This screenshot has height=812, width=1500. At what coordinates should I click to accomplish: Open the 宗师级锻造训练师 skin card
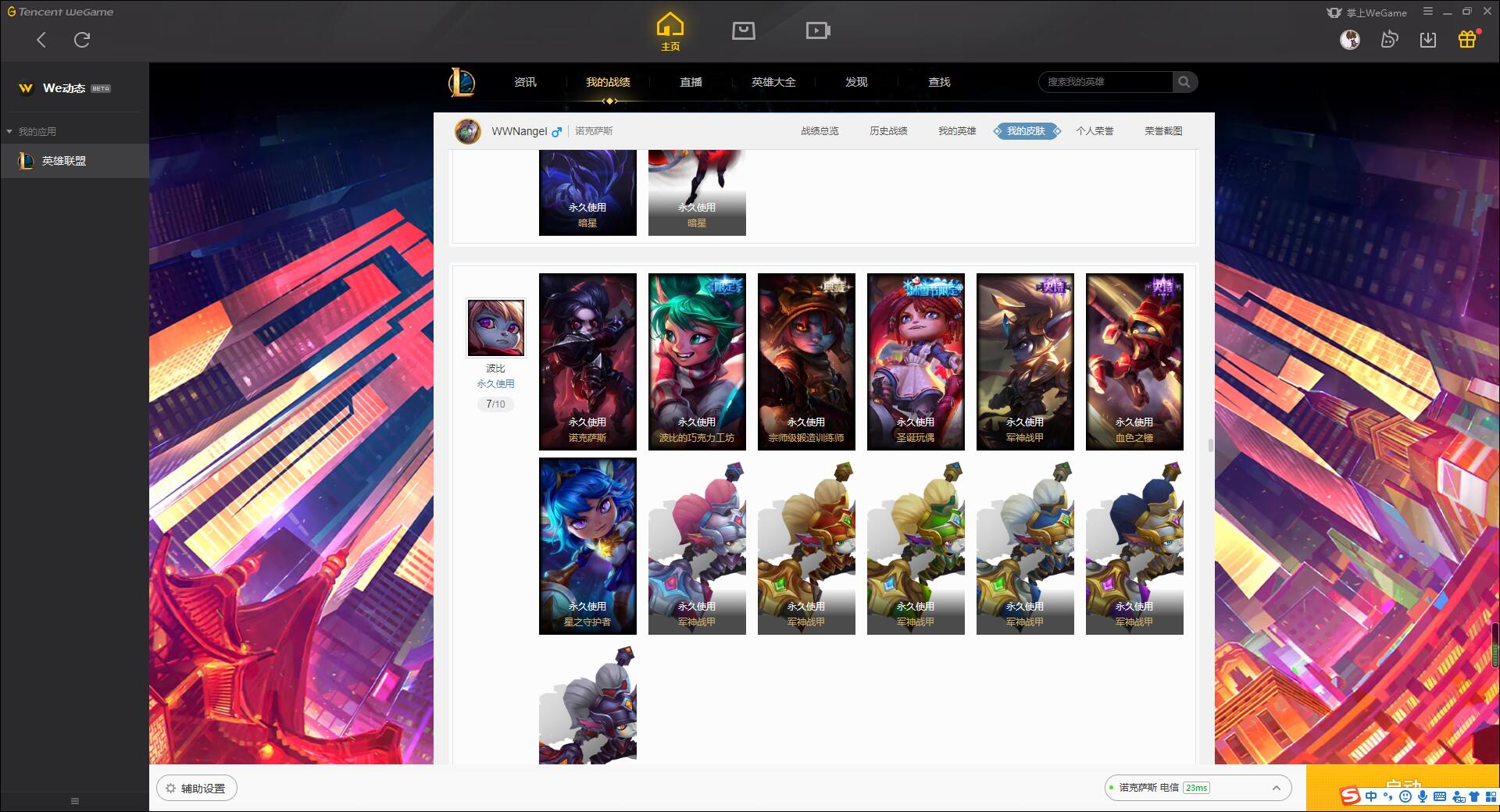point(806,361)
